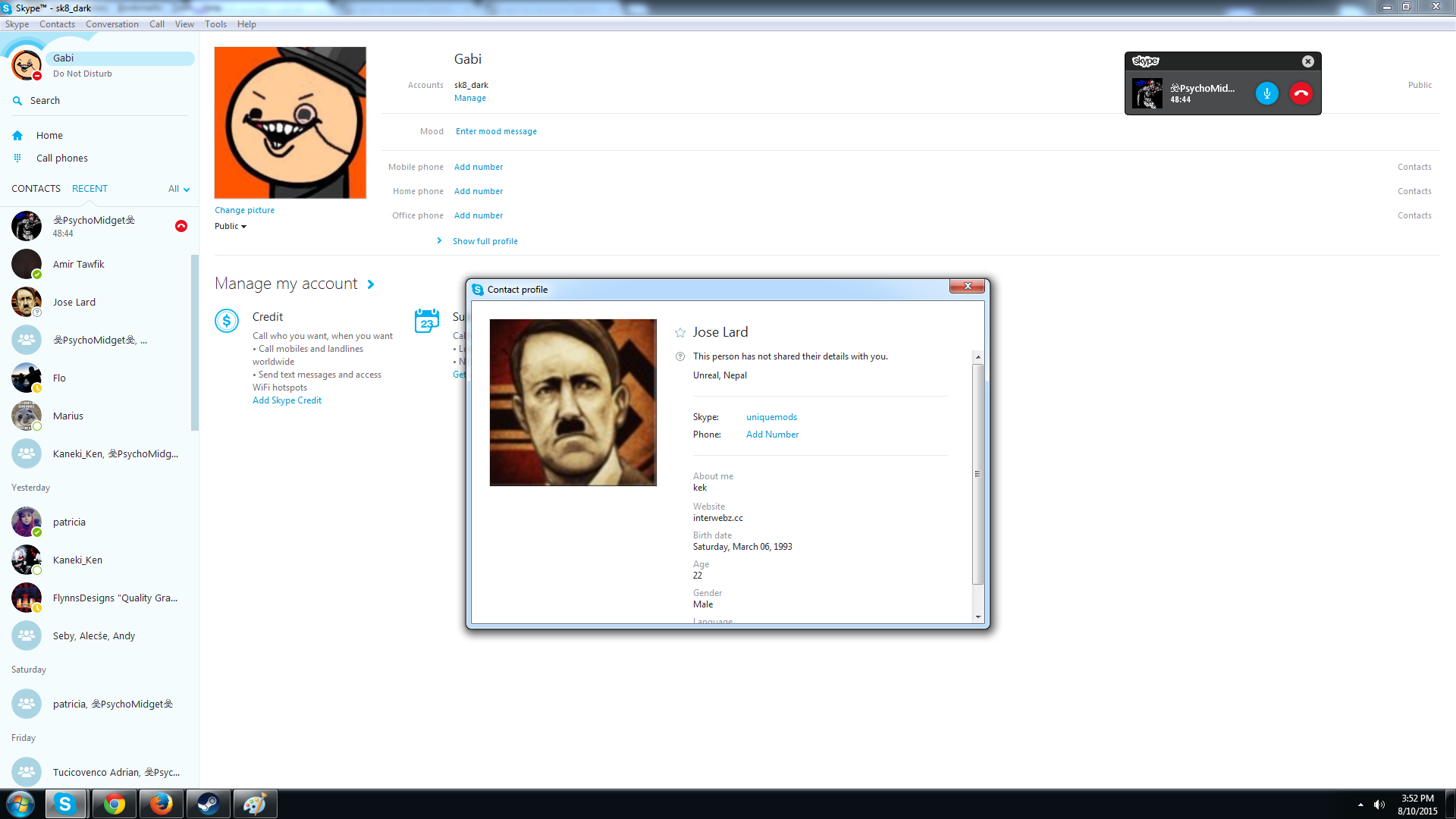Click Gabi's large profile picture
The image size is (1456, 819).
tap(290, 123)
